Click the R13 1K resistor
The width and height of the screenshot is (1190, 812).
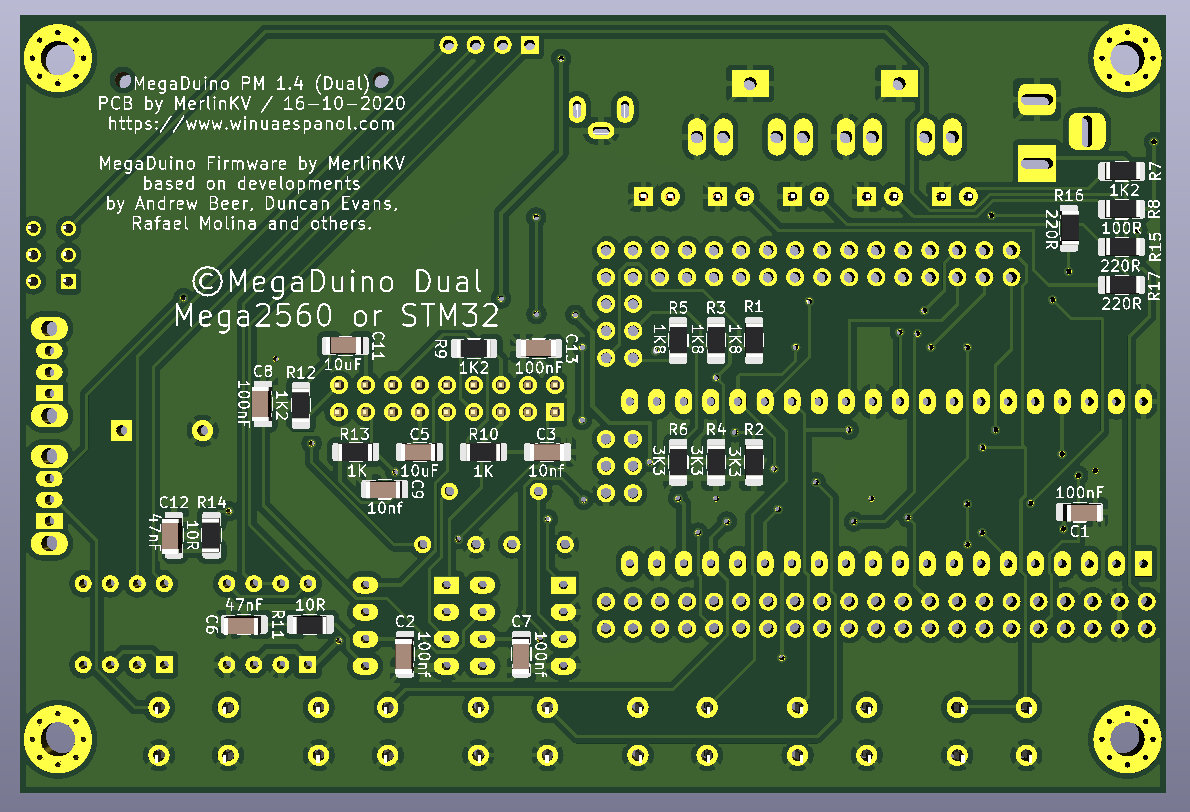click(355, 452)
